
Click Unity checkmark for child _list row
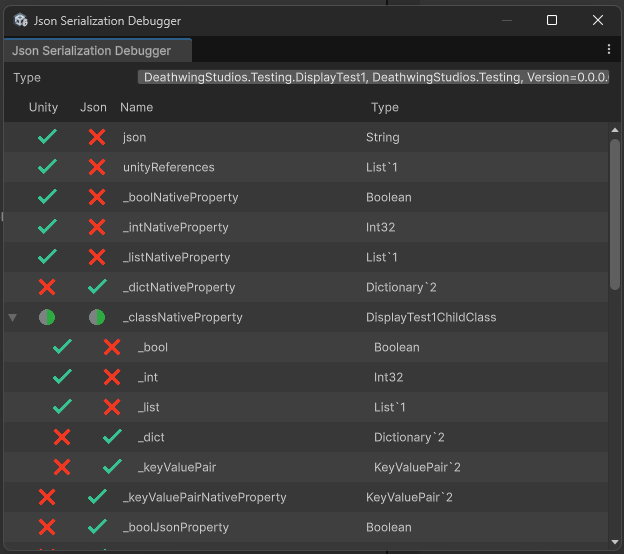[62, 407]
